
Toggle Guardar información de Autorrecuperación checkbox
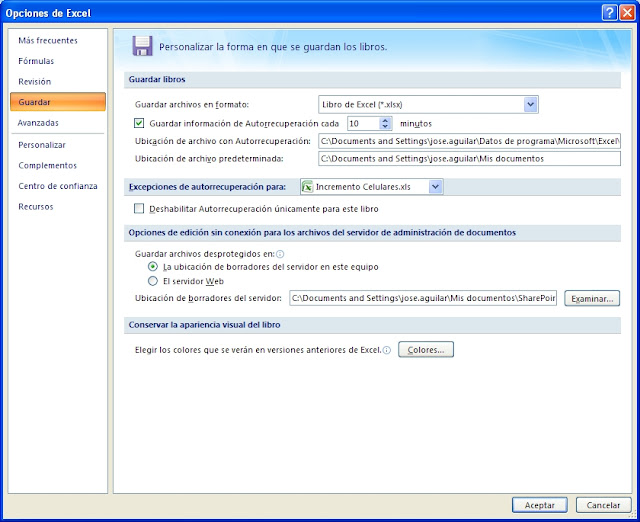139,123
